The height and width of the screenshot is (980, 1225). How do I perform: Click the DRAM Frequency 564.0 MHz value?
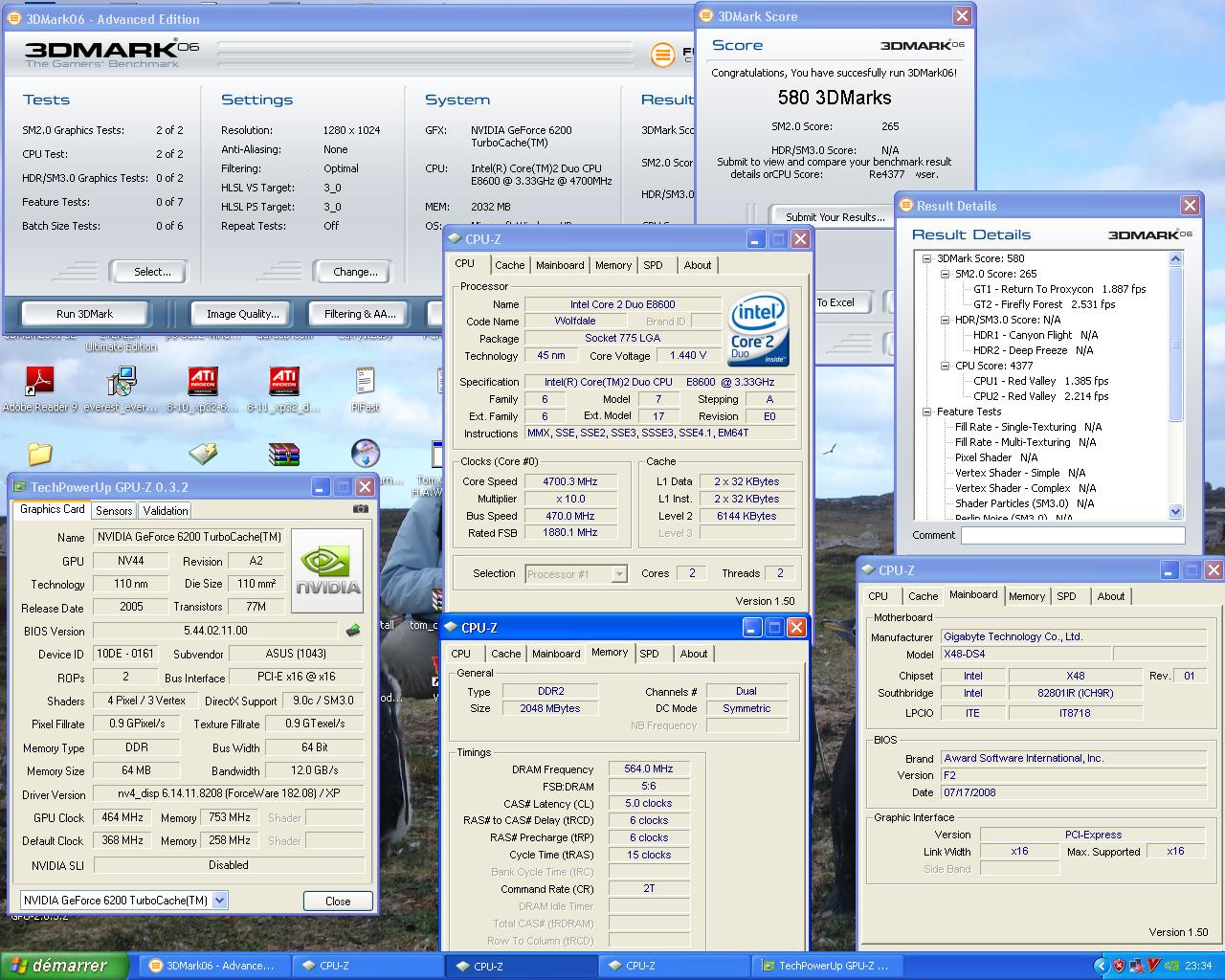tap(648, 768)
